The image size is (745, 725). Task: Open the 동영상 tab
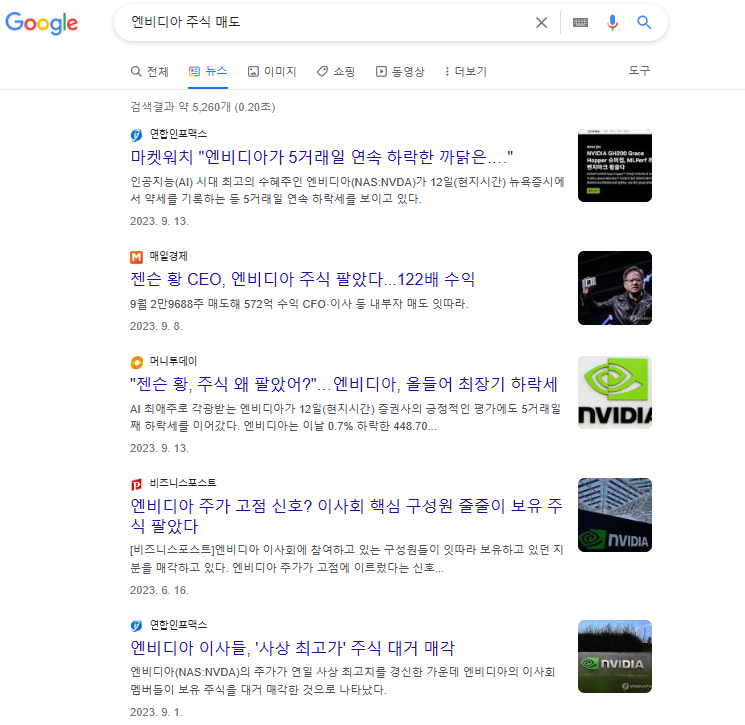tap(400, 71)
